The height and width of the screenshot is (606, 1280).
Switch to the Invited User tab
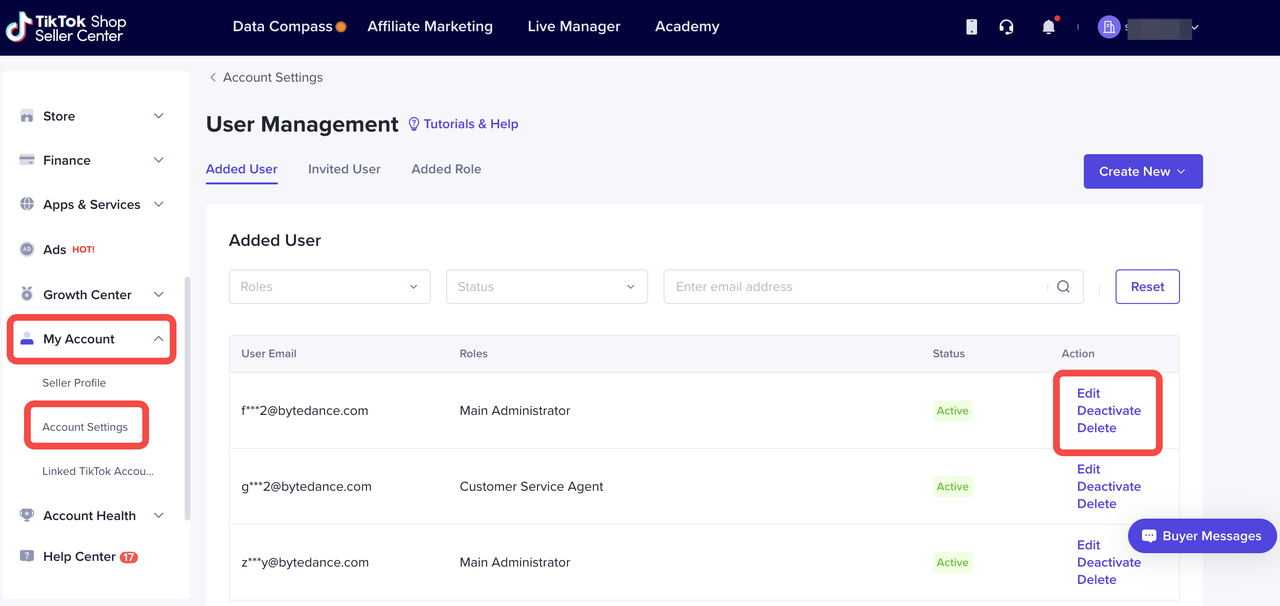344,170
